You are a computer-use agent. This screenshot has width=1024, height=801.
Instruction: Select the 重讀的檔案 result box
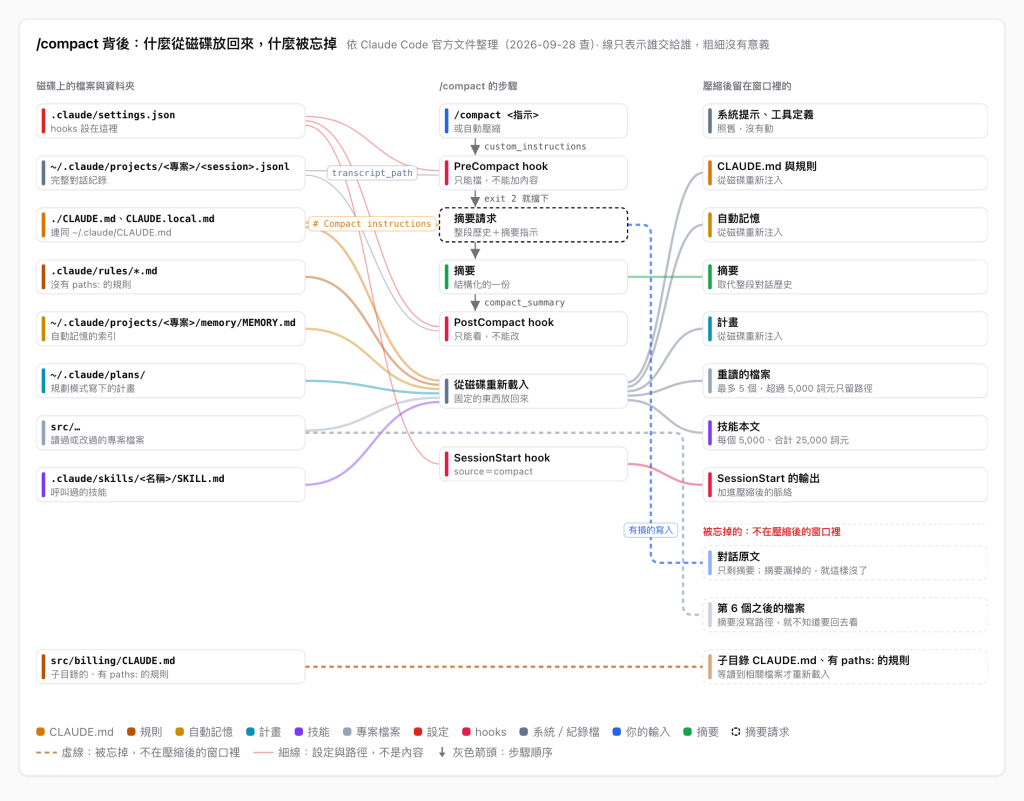[x=844, y=381]
